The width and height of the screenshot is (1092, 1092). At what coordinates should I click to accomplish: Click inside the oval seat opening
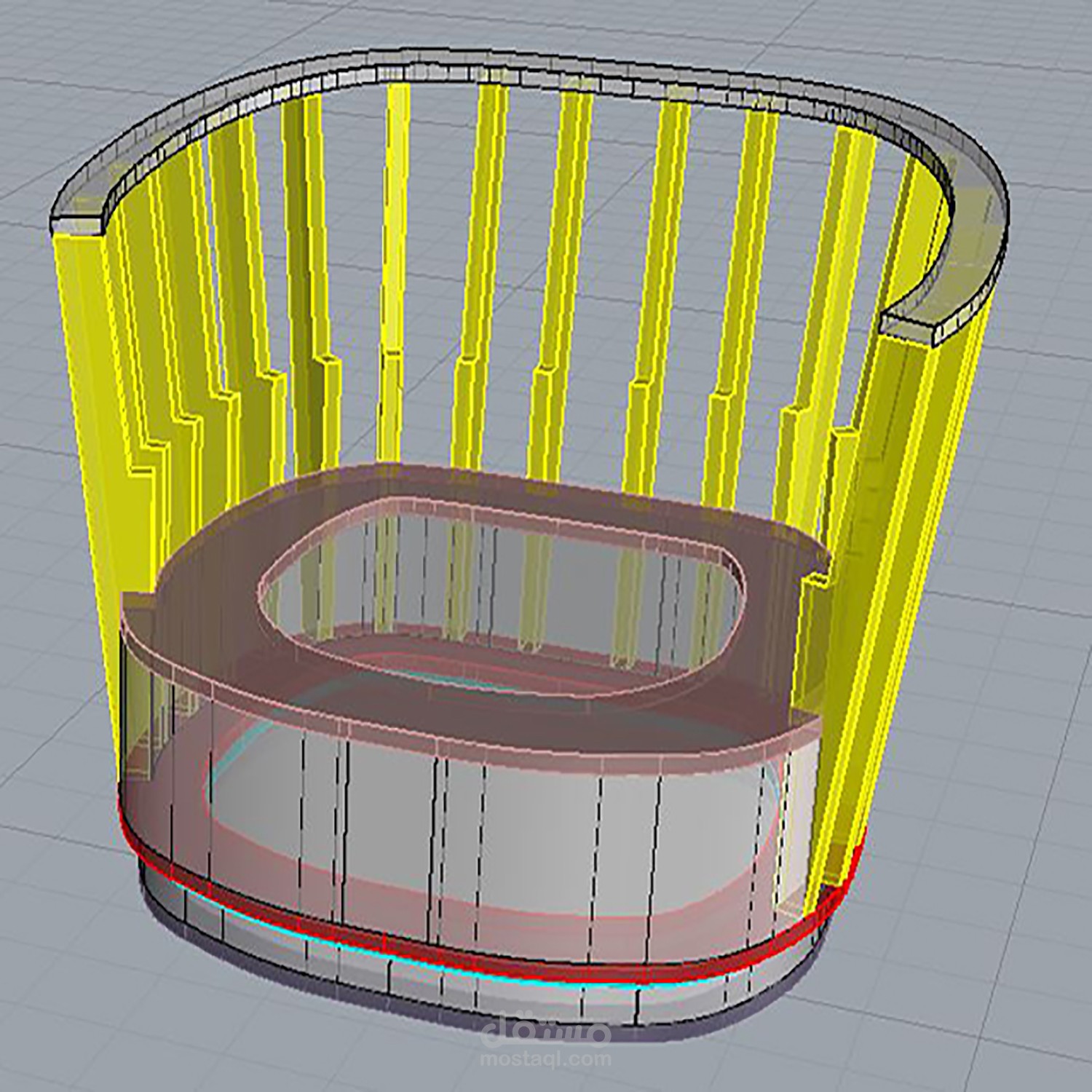[x=502, y=590]
